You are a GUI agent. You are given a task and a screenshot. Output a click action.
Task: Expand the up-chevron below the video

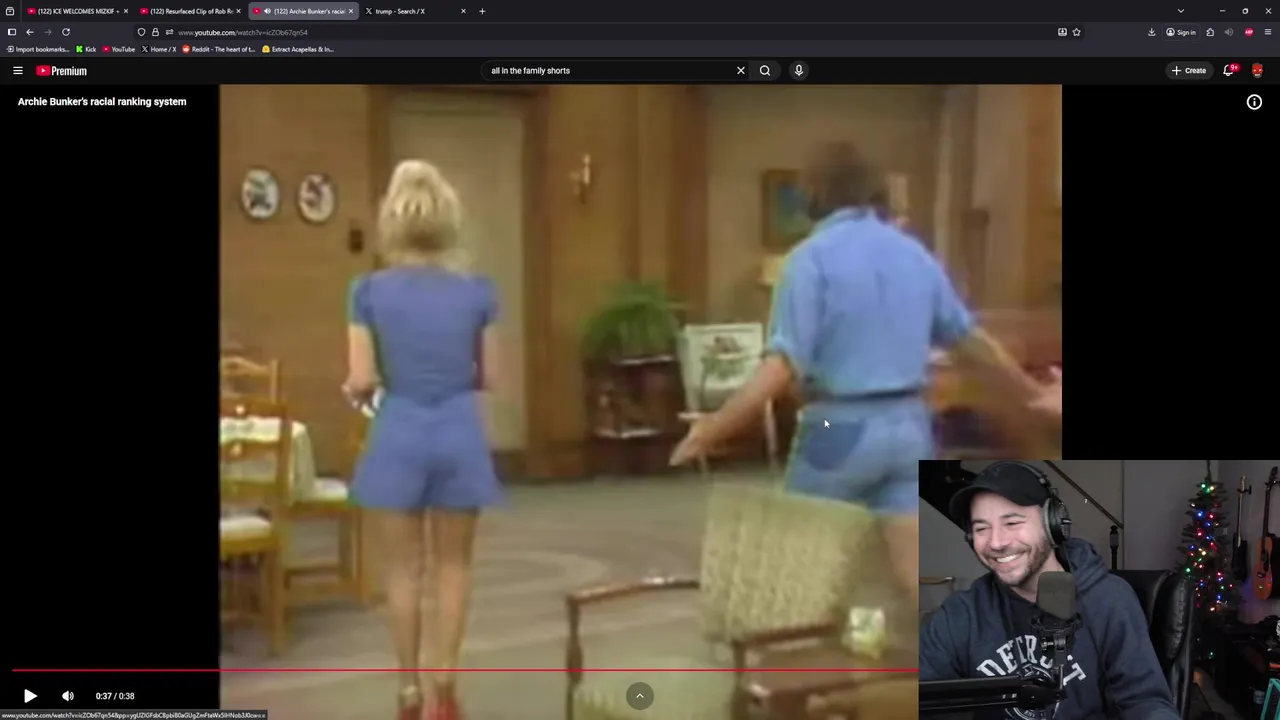pyautogui.click(x=640, y=696)
